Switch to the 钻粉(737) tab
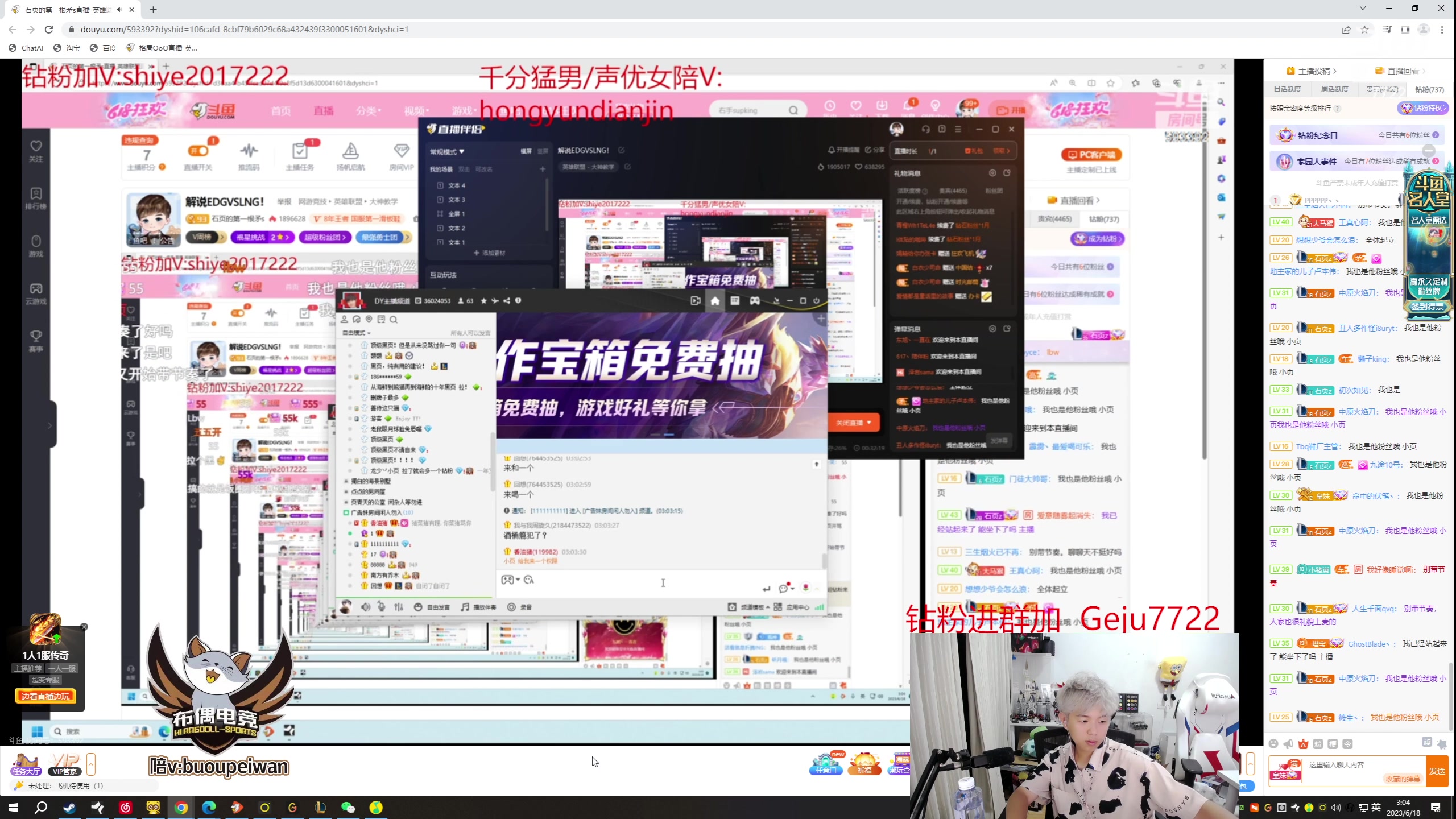 tap(1429, 89)
